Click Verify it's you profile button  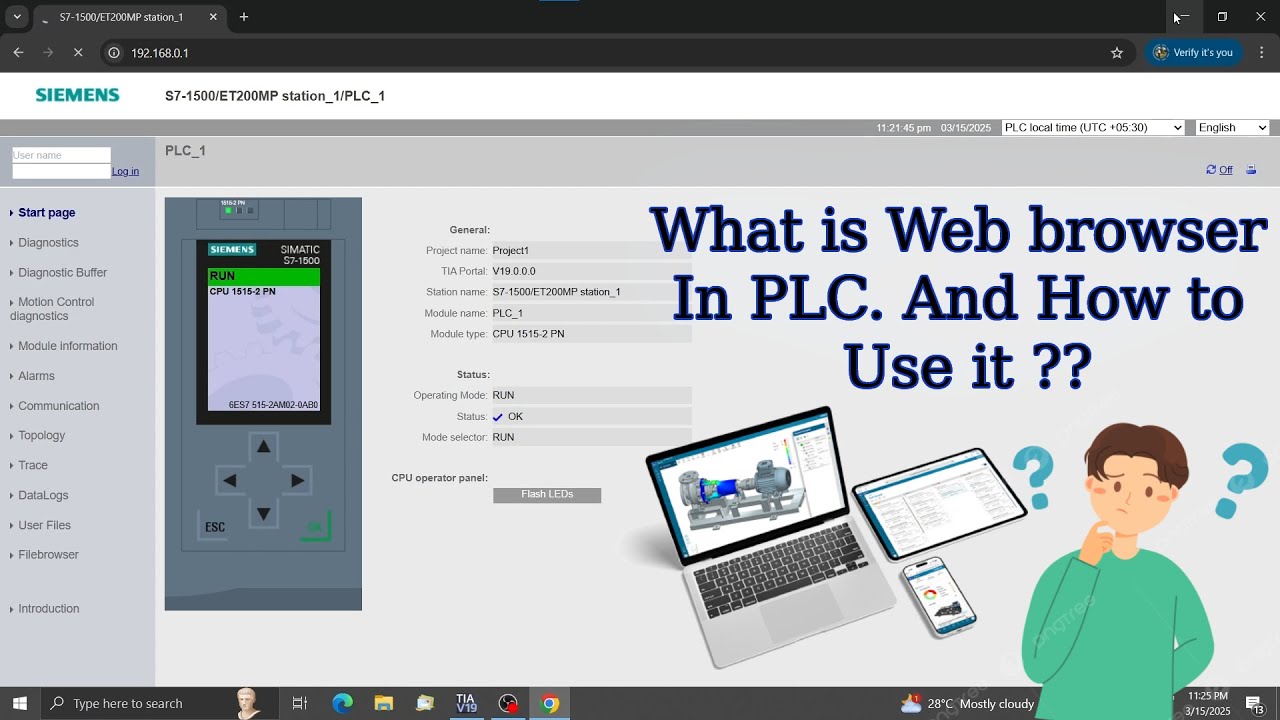[1194, 53]
